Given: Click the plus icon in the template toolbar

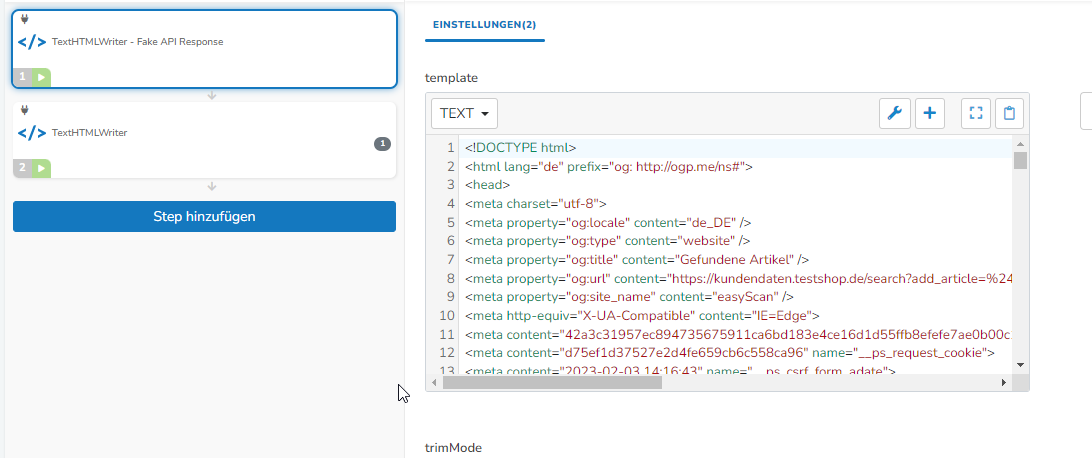Looking at the screenshot, I should tap(930, 113).
